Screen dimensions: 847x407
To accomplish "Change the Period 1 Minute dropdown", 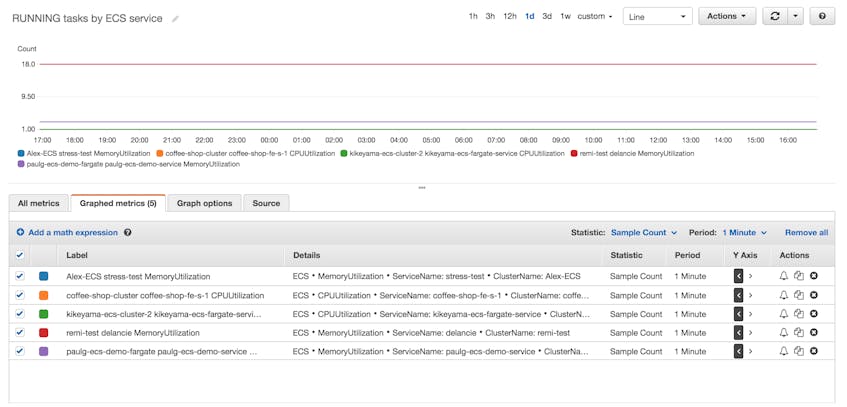I will pos(744,232).
